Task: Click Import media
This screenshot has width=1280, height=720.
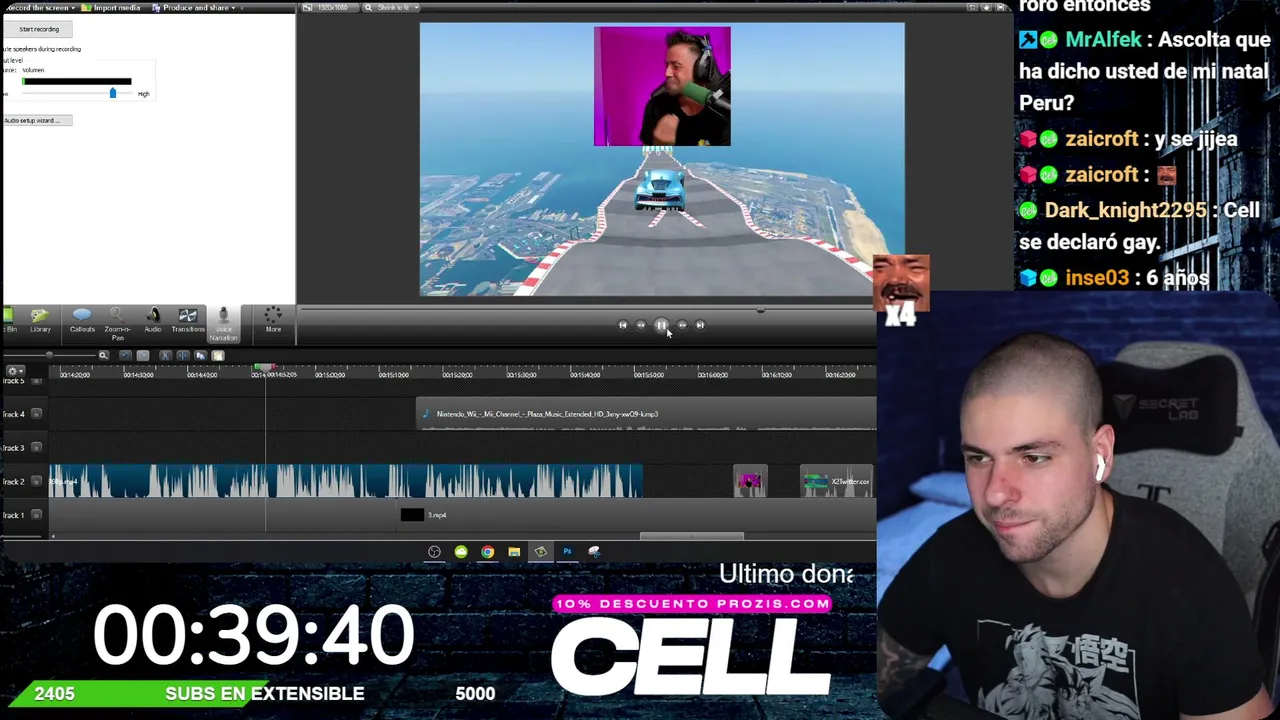Action: pyautogui.click(x=113, y=8)
